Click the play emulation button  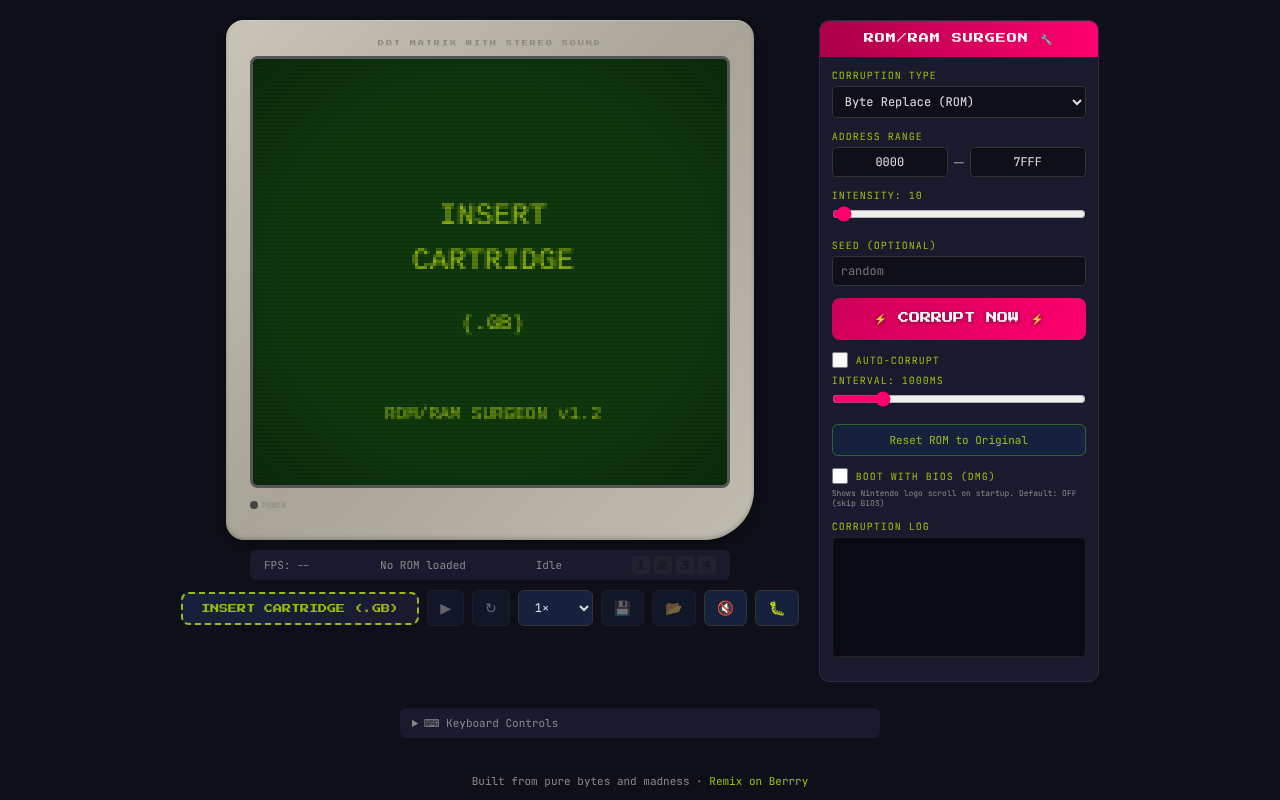tap(445, 608)
